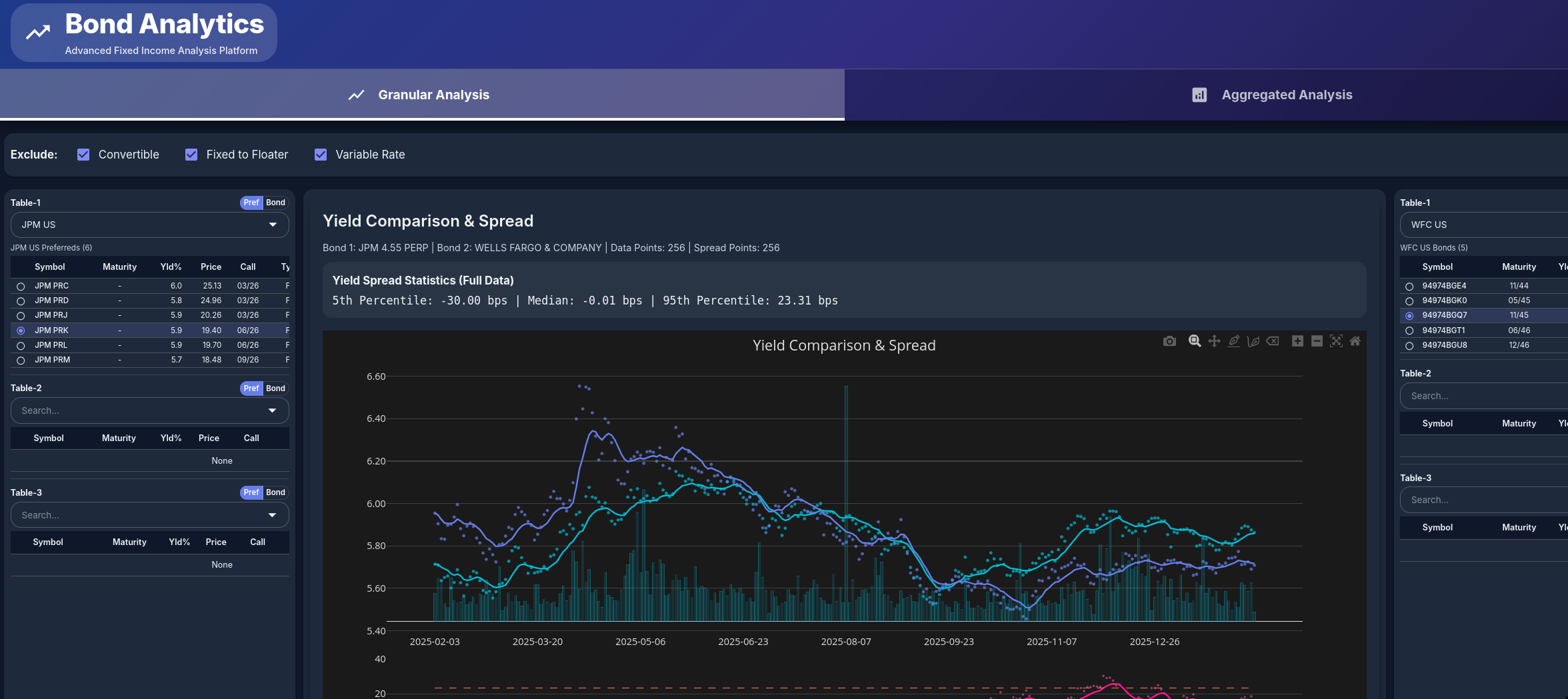
Task: Disable the Fixed to Floater exclusion
Action: (x=191, y=154)
